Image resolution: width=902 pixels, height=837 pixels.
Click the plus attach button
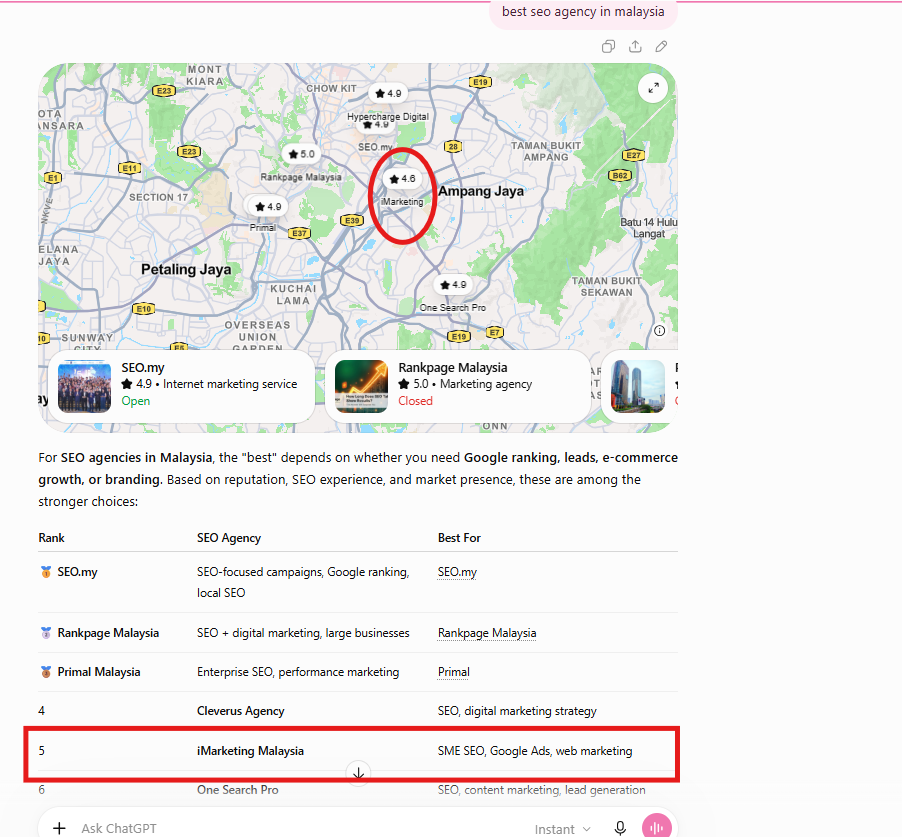pos(59,828)
